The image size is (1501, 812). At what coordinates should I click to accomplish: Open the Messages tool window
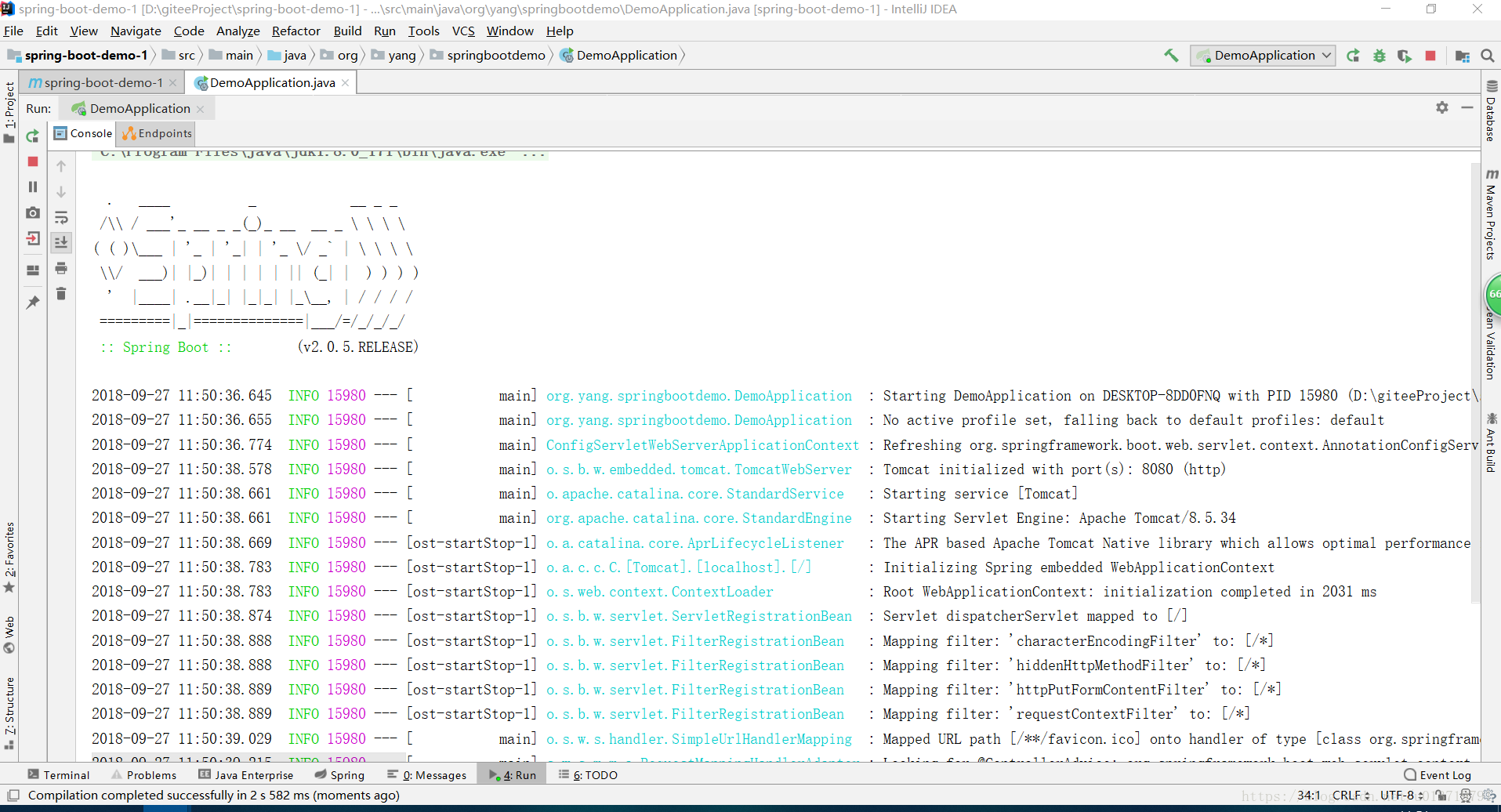coord(427,774)
